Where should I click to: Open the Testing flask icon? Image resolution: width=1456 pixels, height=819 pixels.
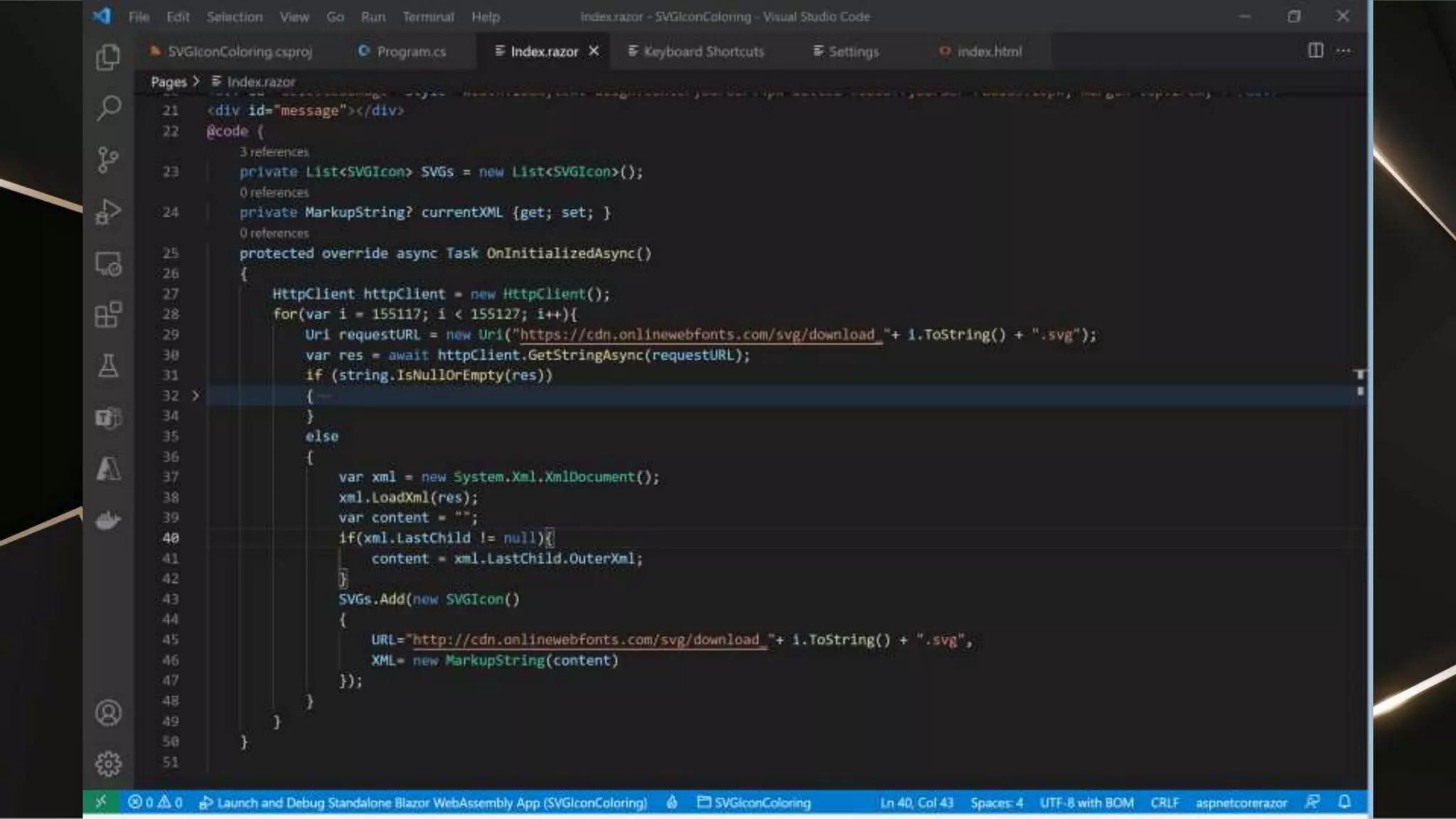tap(108, 365)
